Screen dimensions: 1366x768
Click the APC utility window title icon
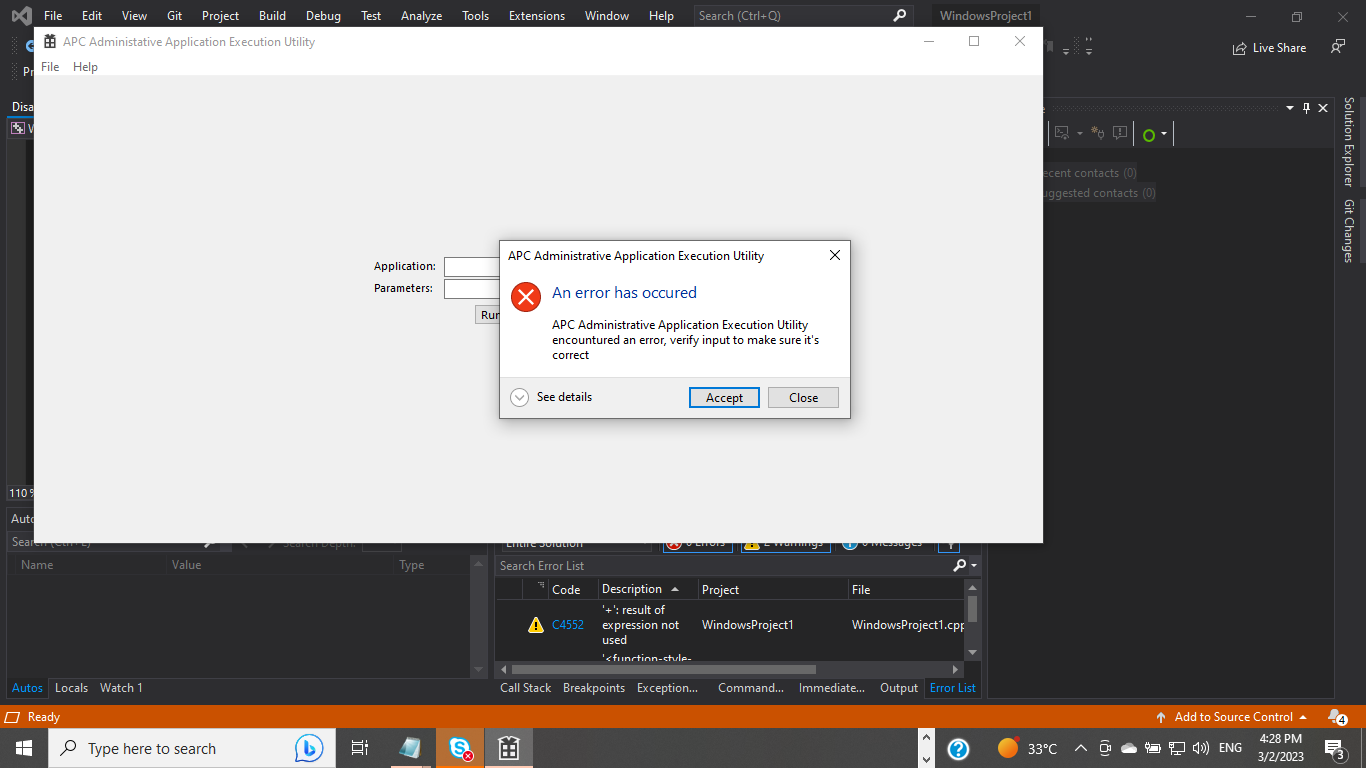point(49,42)
